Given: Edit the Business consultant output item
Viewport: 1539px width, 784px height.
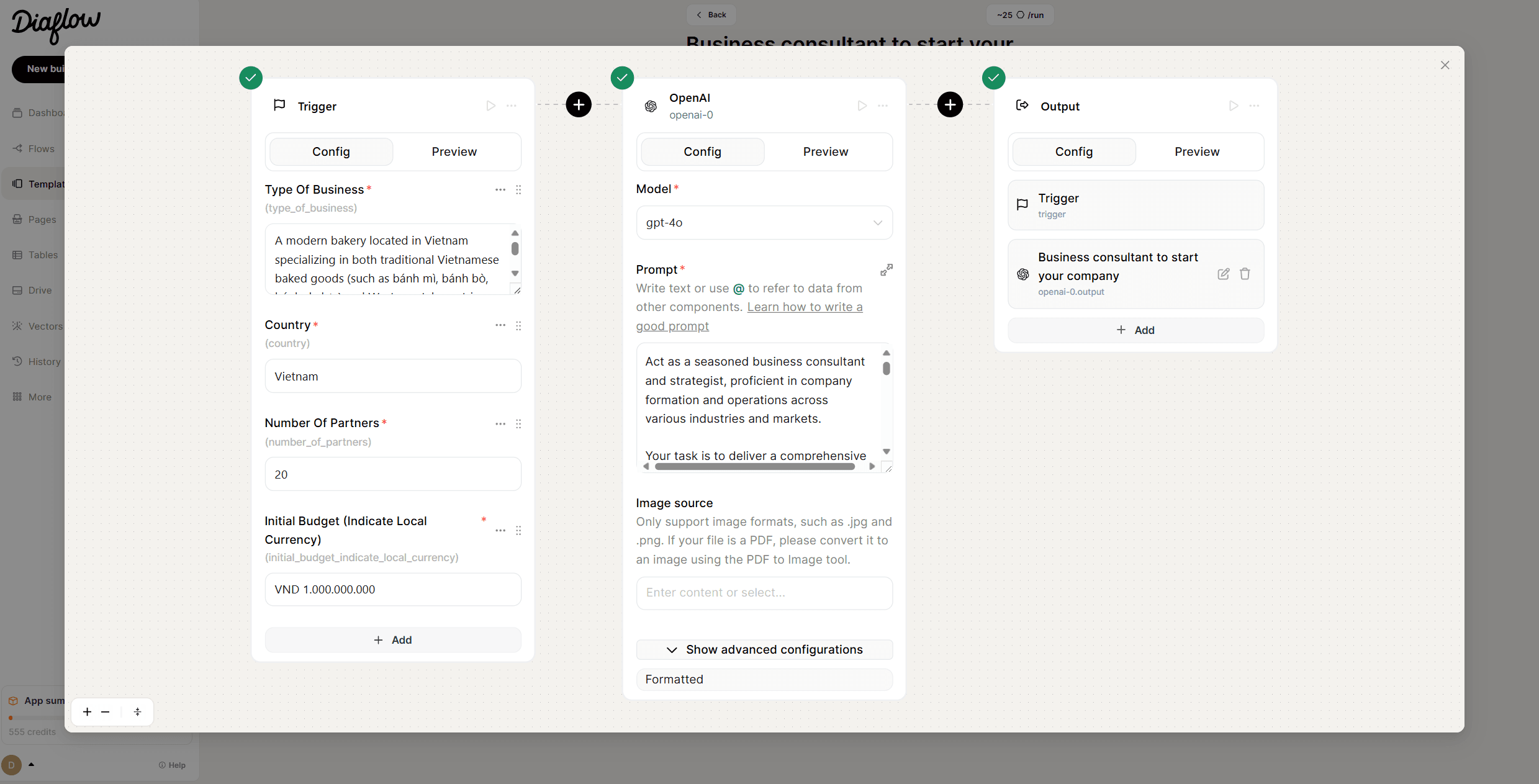Looking at the screenshot, I should coord(1223,274).
